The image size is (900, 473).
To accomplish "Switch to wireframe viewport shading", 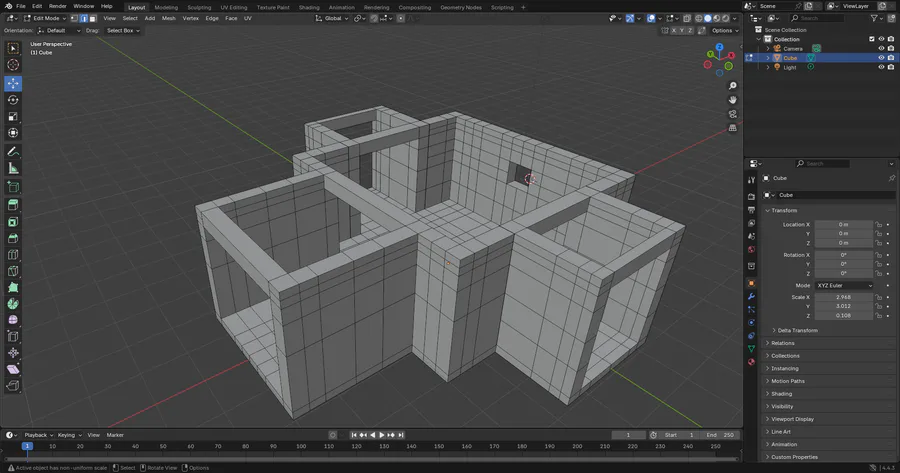I will point(699,18).
